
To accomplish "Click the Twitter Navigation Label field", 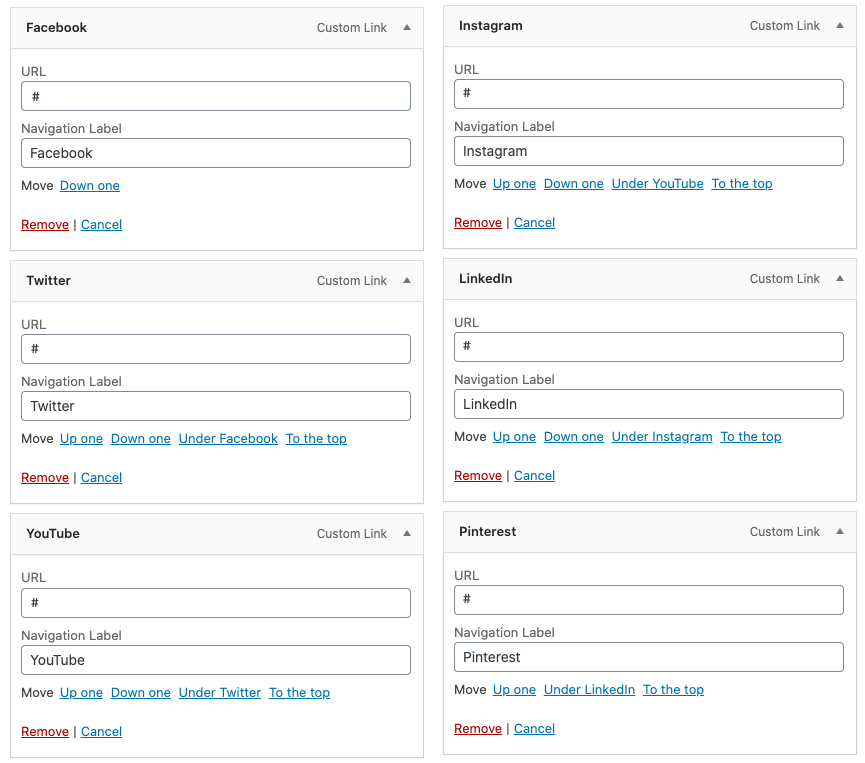I will pos(216,406).
